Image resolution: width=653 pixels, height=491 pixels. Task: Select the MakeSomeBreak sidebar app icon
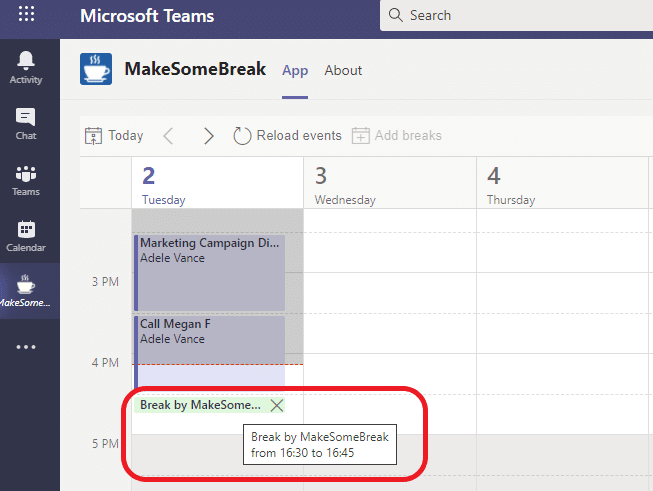pyautogui.click(x=26, y=291)
